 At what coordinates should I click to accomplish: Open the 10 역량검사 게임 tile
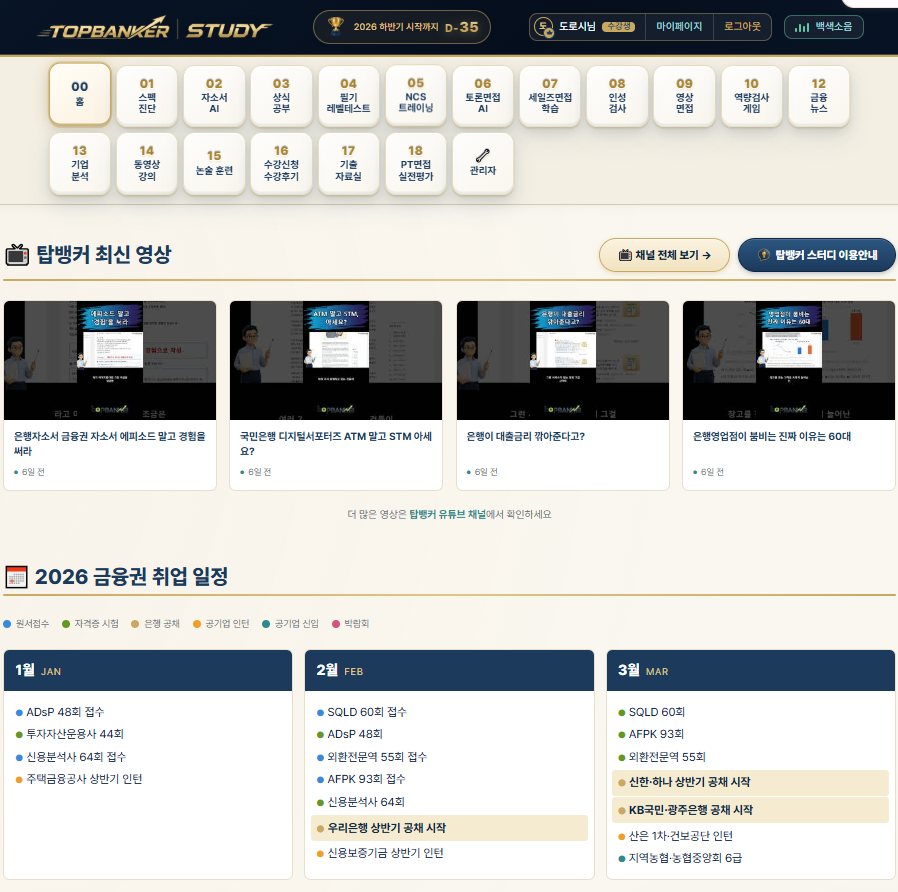point(751,96)
